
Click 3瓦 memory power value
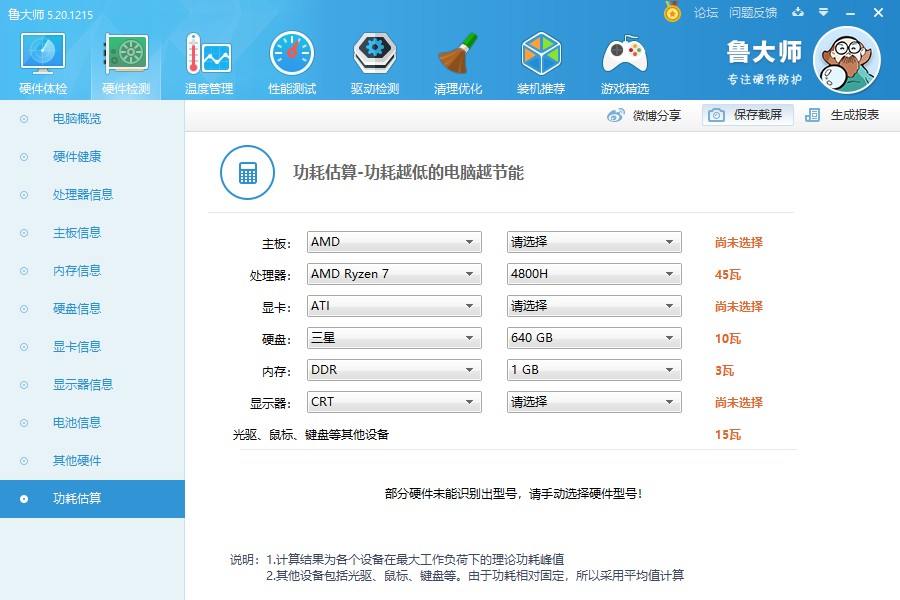pyautogui.click(x=724, y=370)
